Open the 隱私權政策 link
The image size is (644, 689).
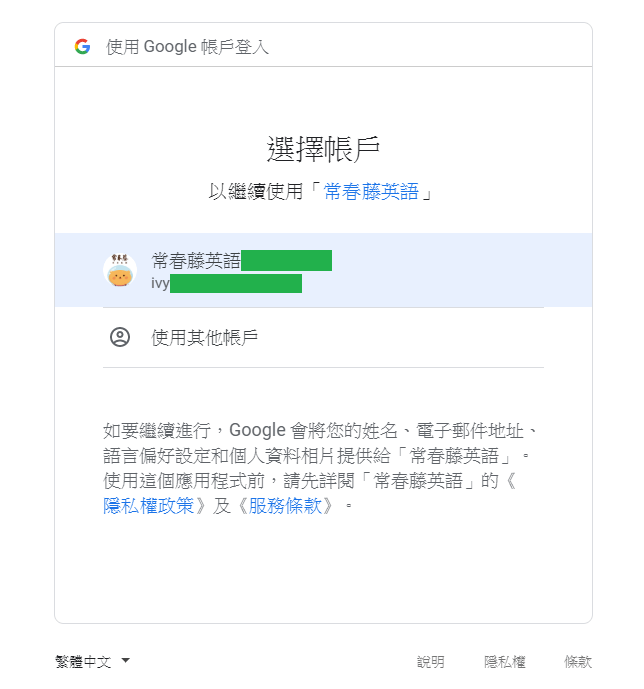click(148, 506)
